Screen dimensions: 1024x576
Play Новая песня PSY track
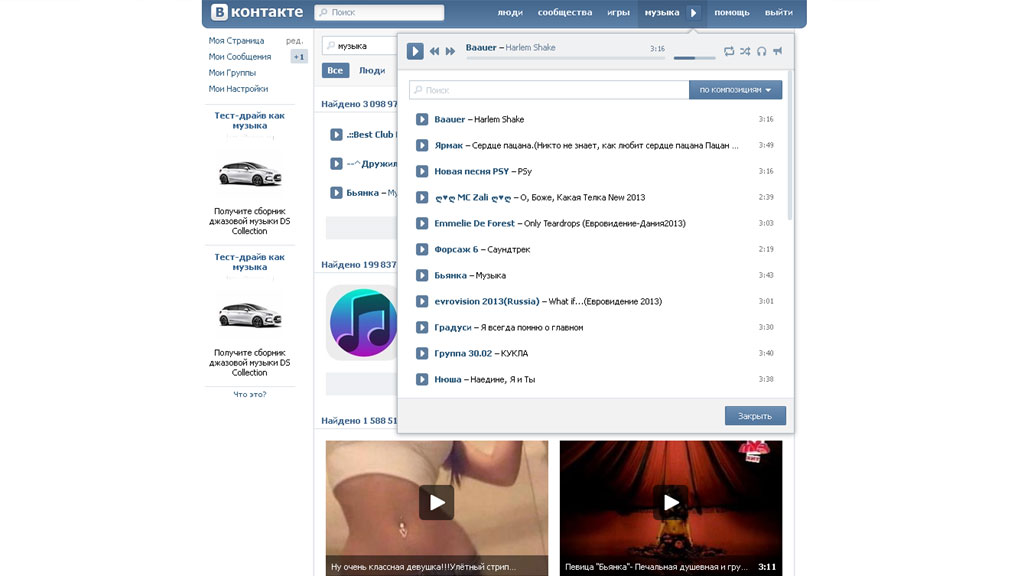tap(422, 171)
